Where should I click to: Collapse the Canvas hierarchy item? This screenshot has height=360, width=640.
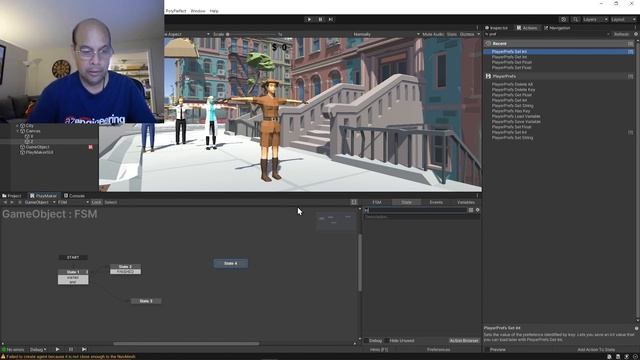point(18,131)
